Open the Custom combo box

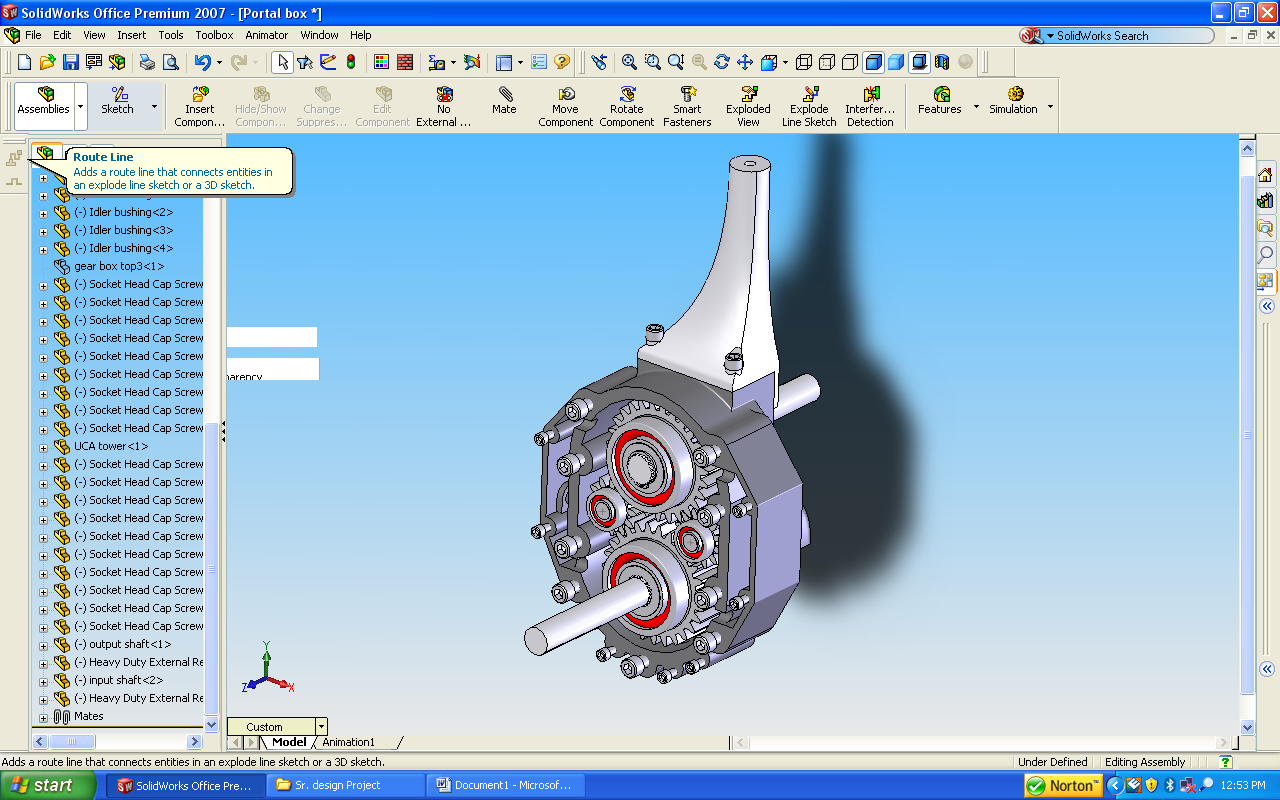(x=277, y=727)
